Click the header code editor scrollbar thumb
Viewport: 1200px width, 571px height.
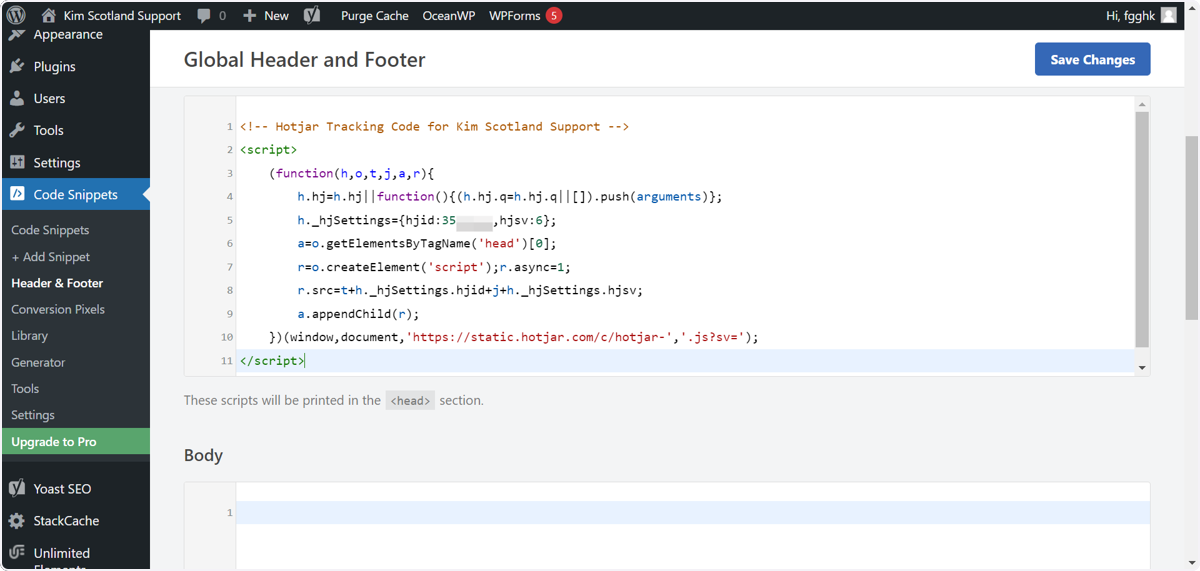tap(1142, 230)
